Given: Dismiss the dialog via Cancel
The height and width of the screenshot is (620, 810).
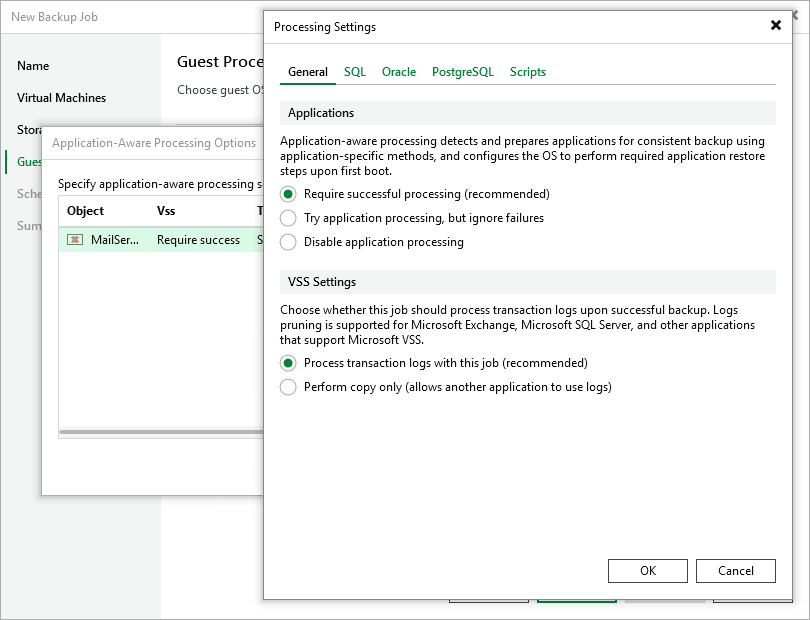Looking at the screenshot, I should (736, 571).
